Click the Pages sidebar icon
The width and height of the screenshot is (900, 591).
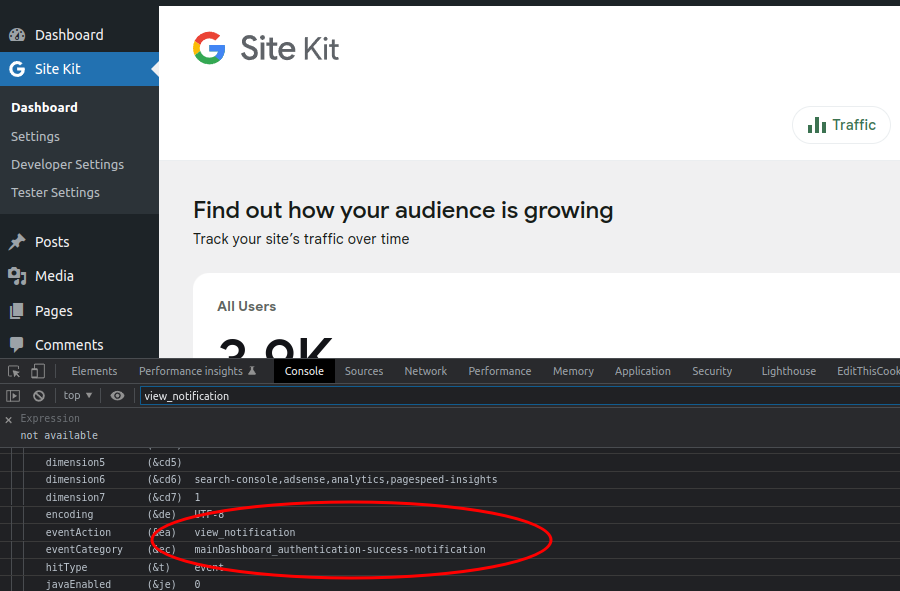(17, 310)
